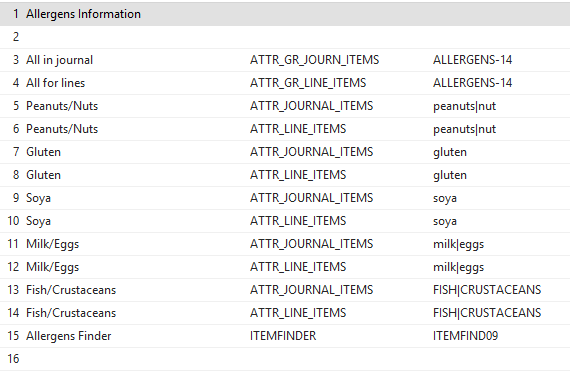Click FISH|CRUSTACEANS value in row 14
The image size is (570, 373).
tap(487, 313)
